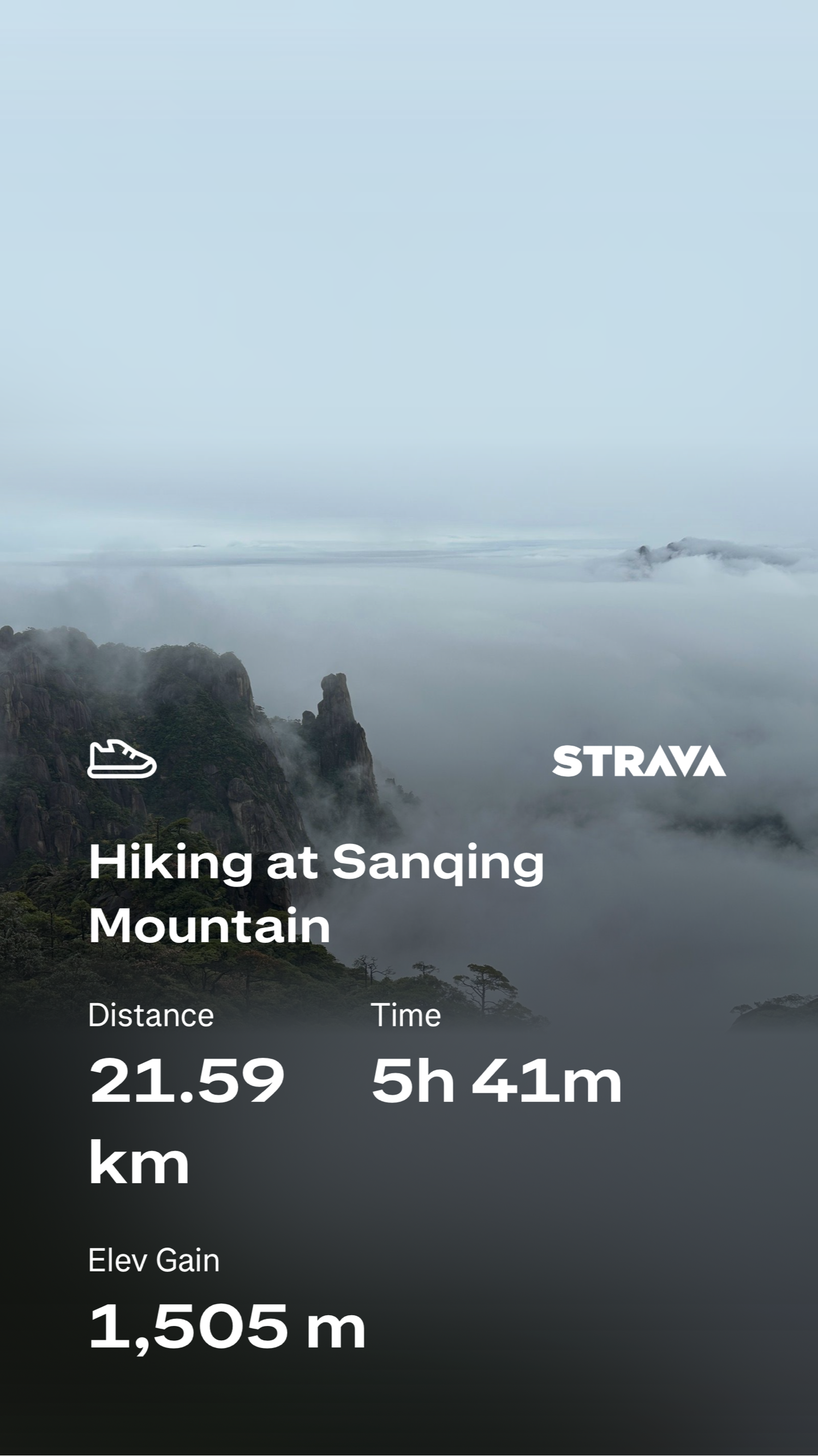
Task: Click the Distance label
Action: point(151,1015)
